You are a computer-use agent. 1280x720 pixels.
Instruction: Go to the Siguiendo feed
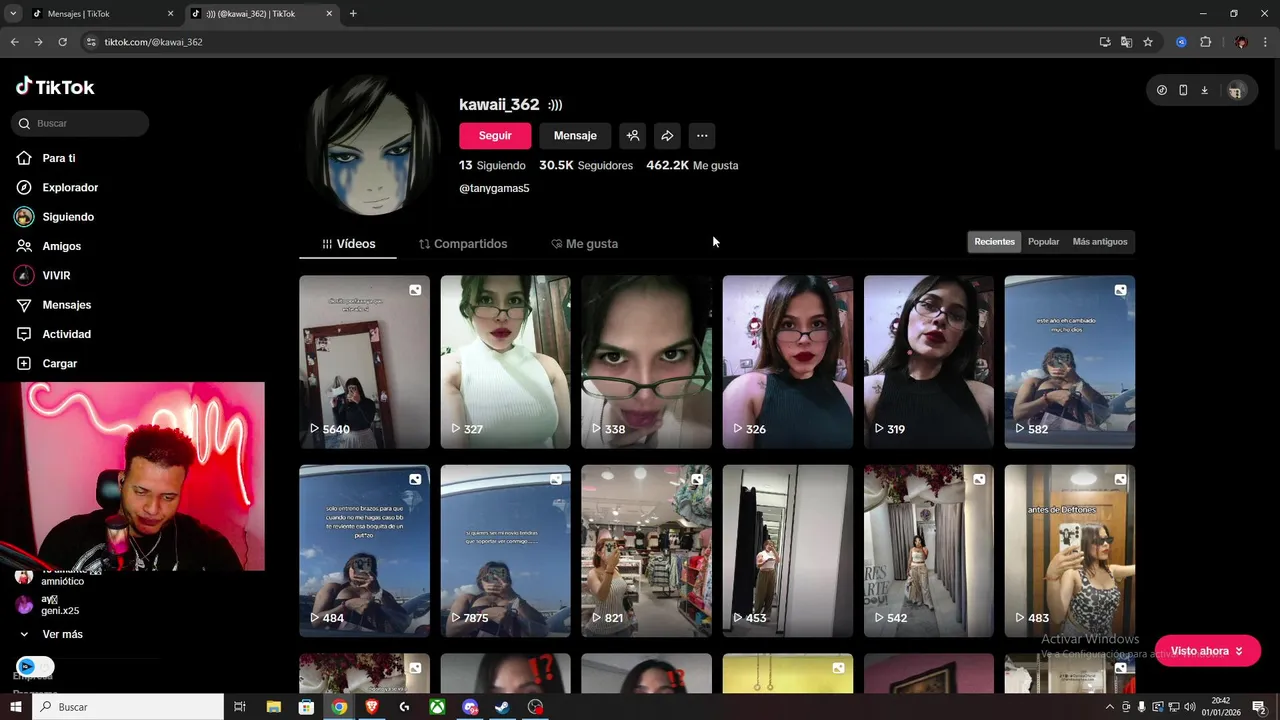point(68,217)
